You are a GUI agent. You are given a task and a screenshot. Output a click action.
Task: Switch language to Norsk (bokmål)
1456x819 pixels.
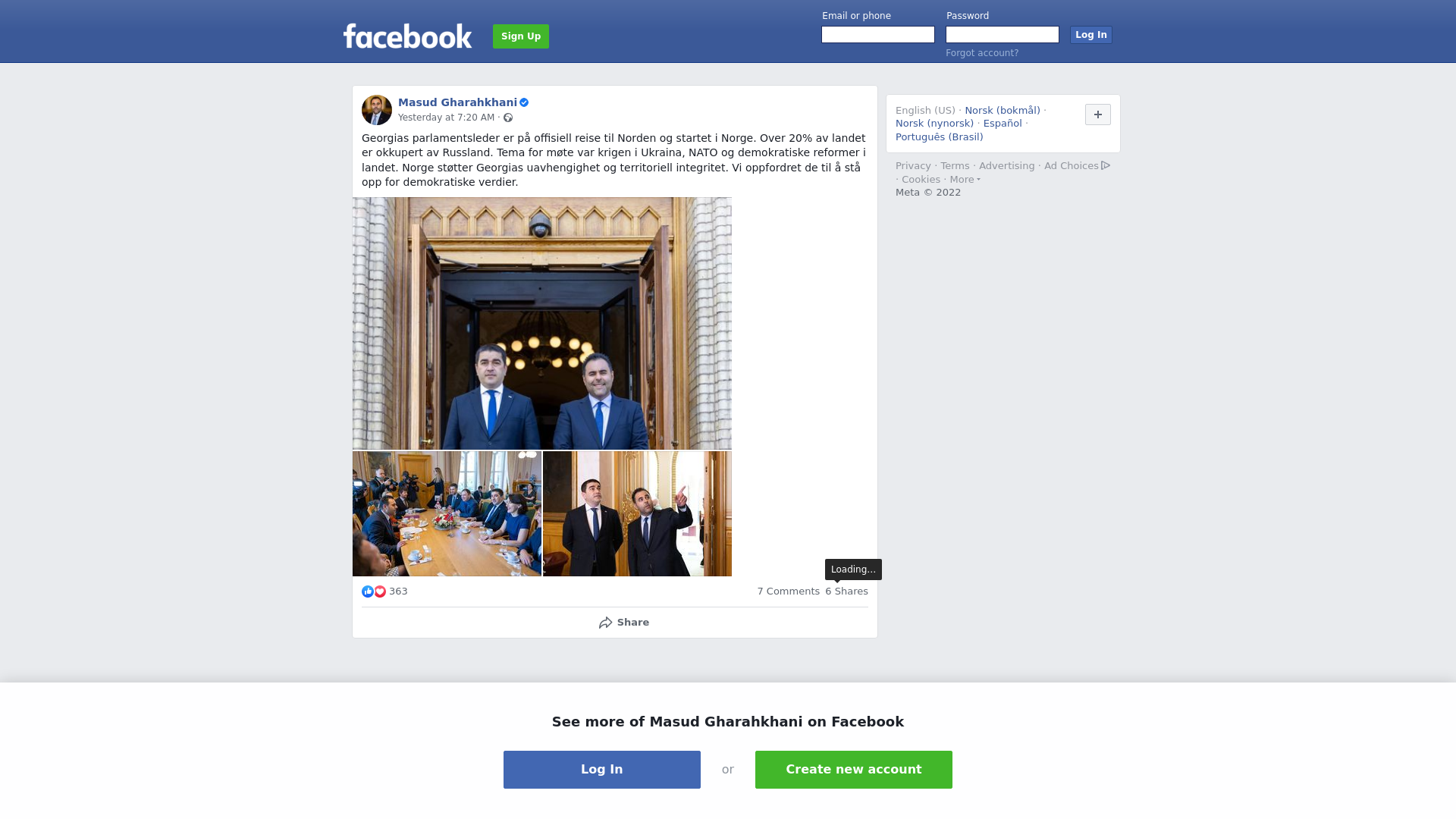tap(1003, 111)
